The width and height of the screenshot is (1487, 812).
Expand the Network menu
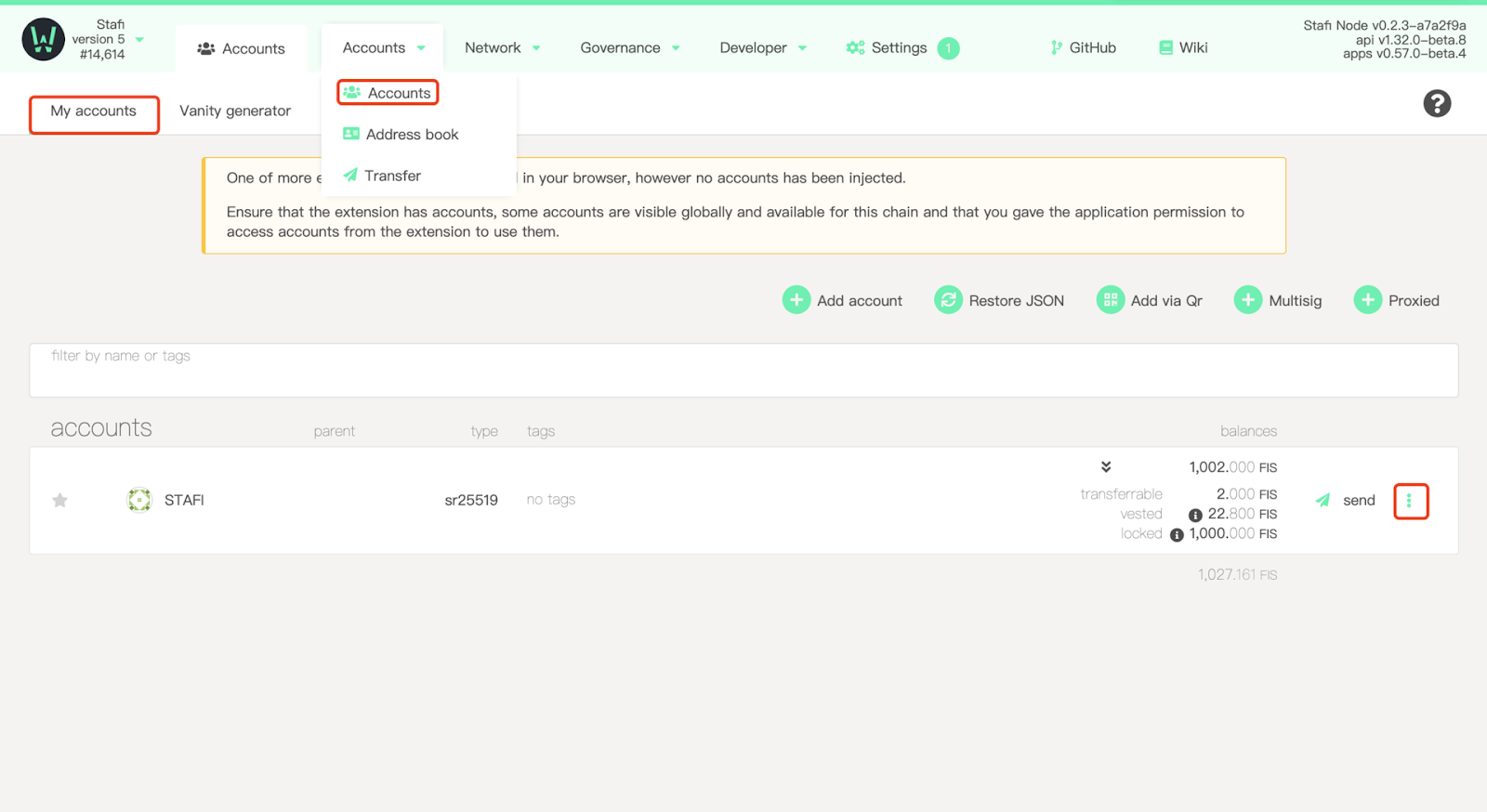(x=502, y=47)
